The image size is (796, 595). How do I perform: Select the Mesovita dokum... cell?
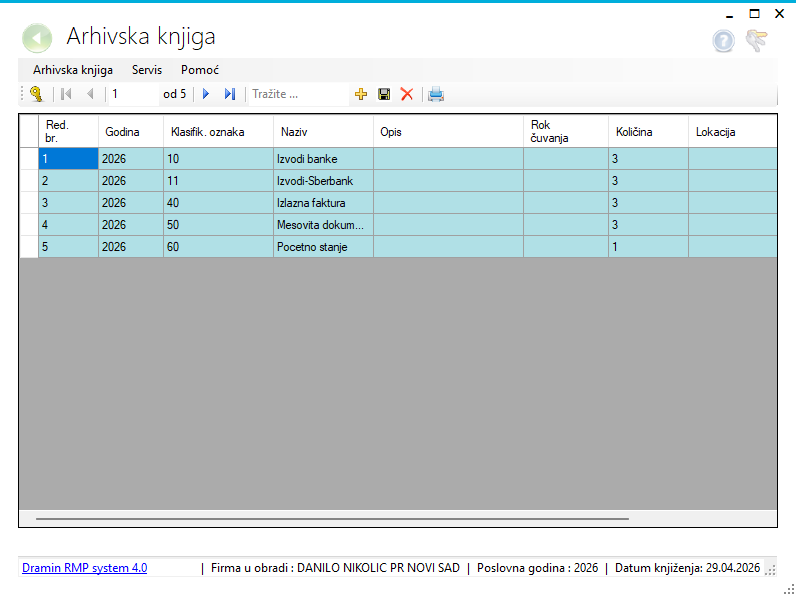click(x=323, y=224)
